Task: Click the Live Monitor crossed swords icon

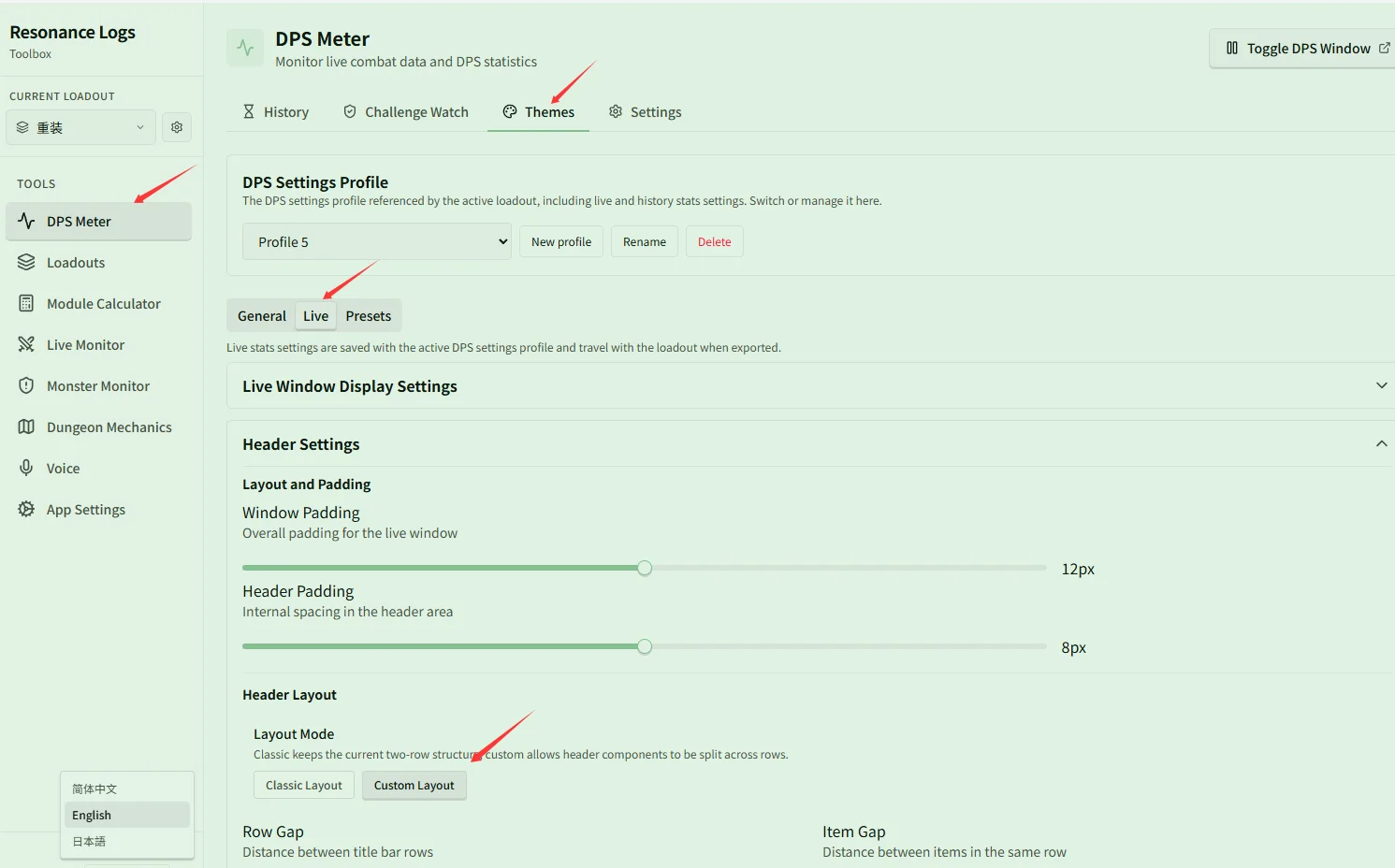Action: [x=26, y=344]
